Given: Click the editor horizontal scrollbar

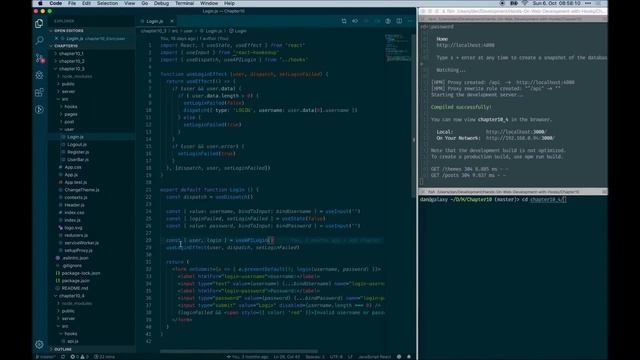Looking at the screenshot, I should (239, 351).
